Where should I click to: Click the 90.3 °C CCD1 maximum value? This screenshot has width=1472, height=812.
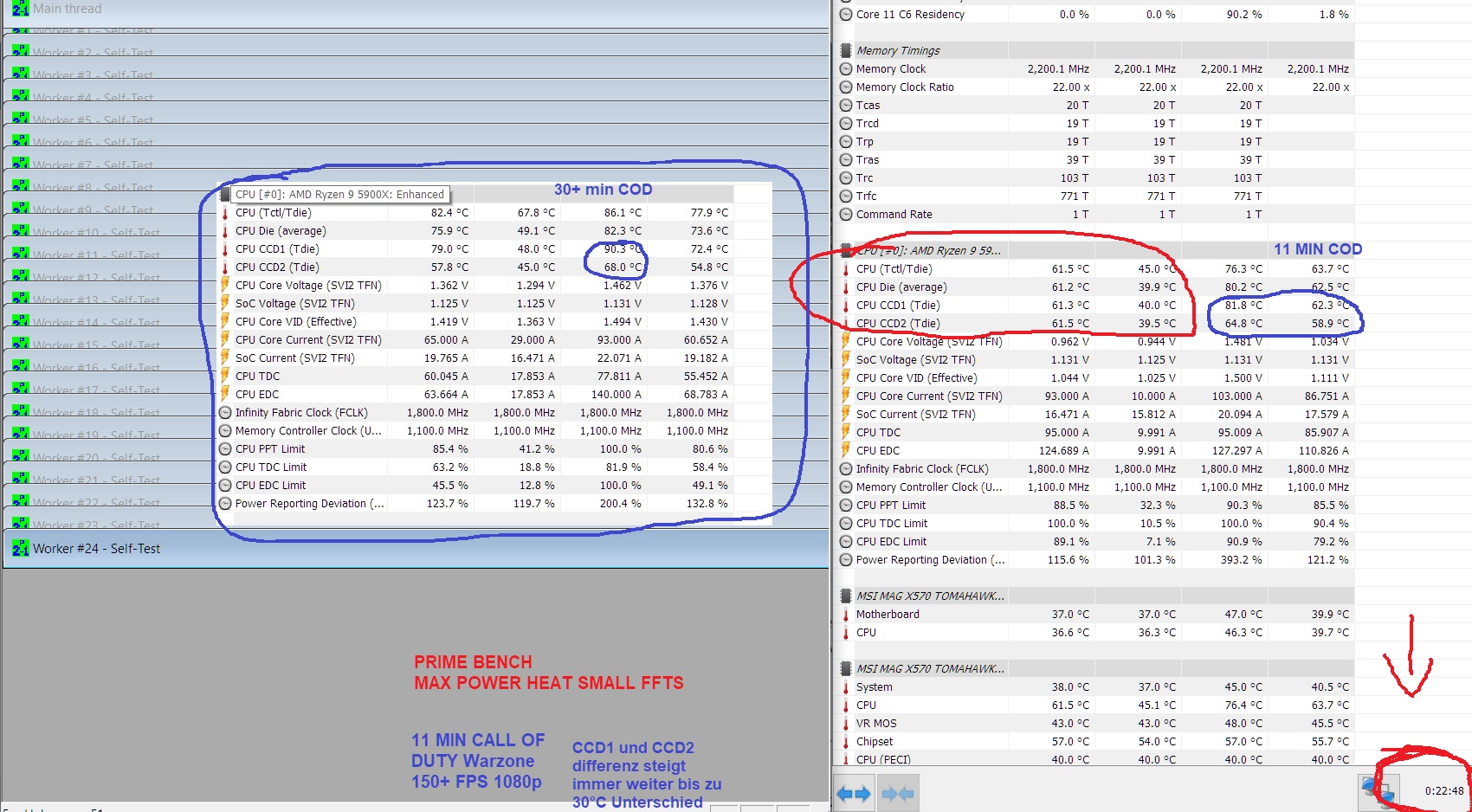click(x=623, y=248)
